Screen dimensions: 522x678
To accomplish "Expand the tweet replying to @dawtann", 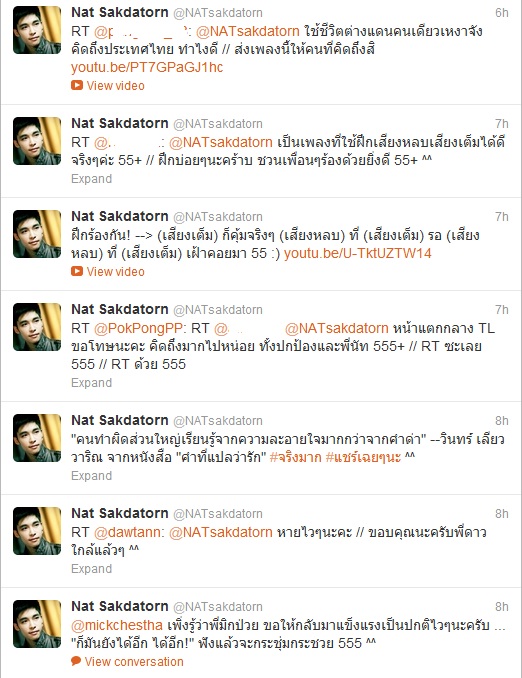I will point(92,569).
